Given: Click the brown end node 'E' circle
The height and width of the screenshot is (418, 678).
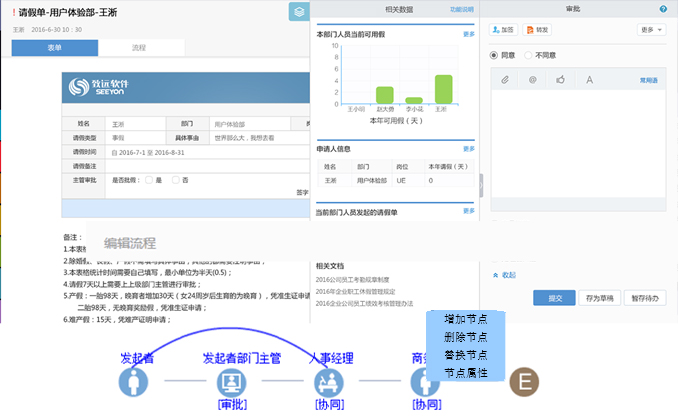Looking at the screenshot, I should [x=524, y=382].
